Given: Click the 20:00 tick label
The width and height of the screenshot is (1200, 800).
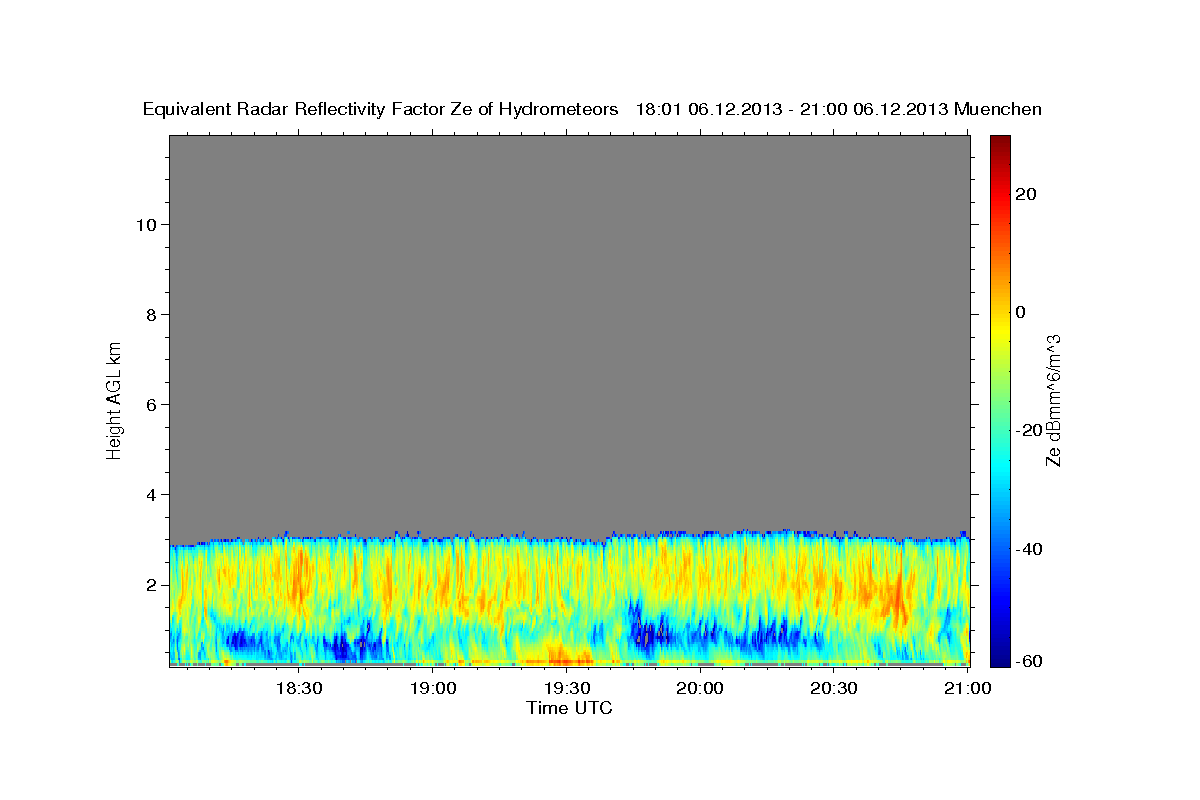Looking at the screenshot, I should [700, 688].
